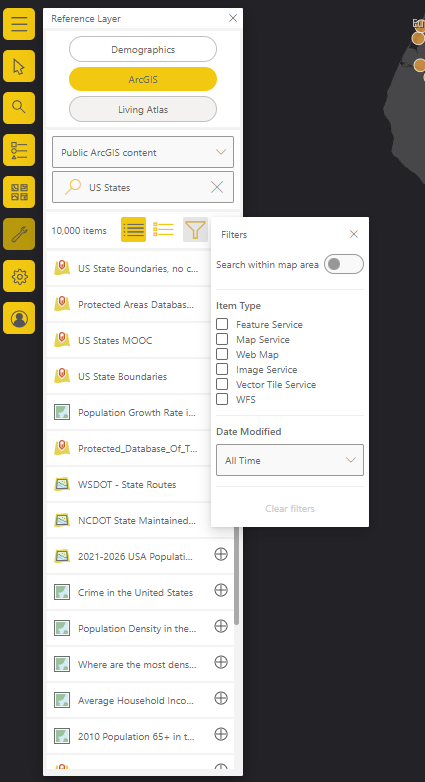
Task: Open the All Time date modified dropdown
Action: pos(290,460)
